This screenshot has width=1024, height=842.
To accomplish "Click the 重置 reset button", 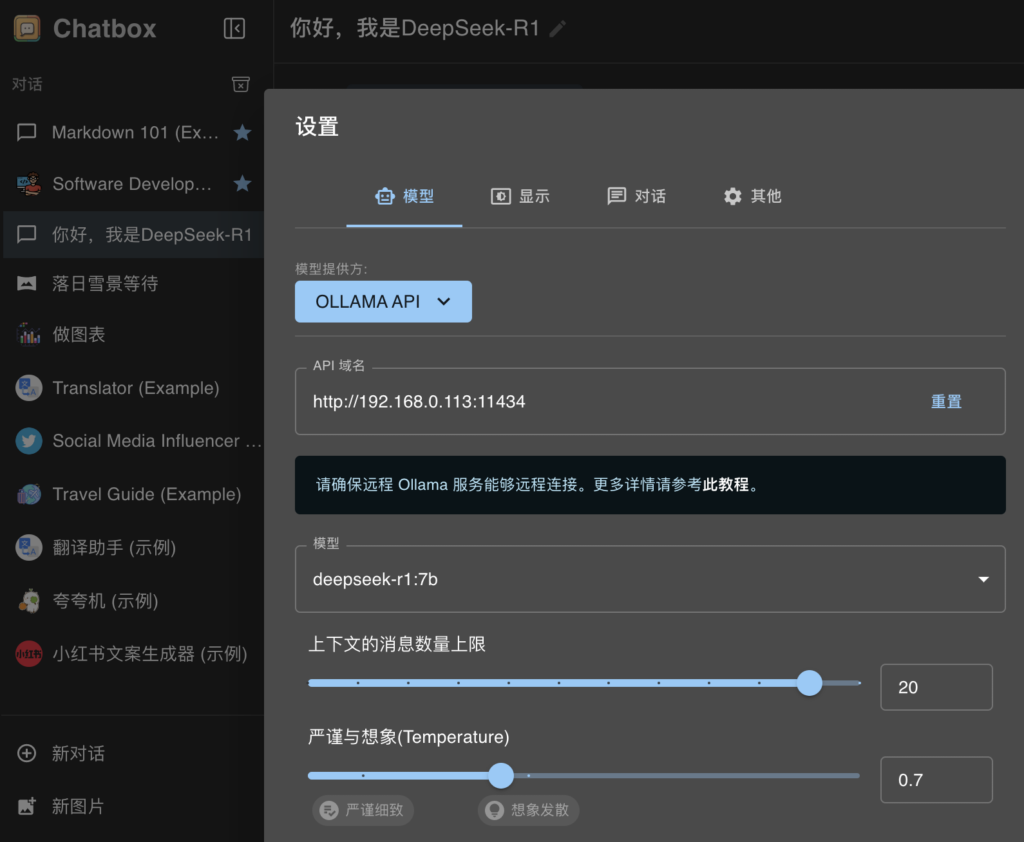I will pyautogui.click(x=946, y=401).
